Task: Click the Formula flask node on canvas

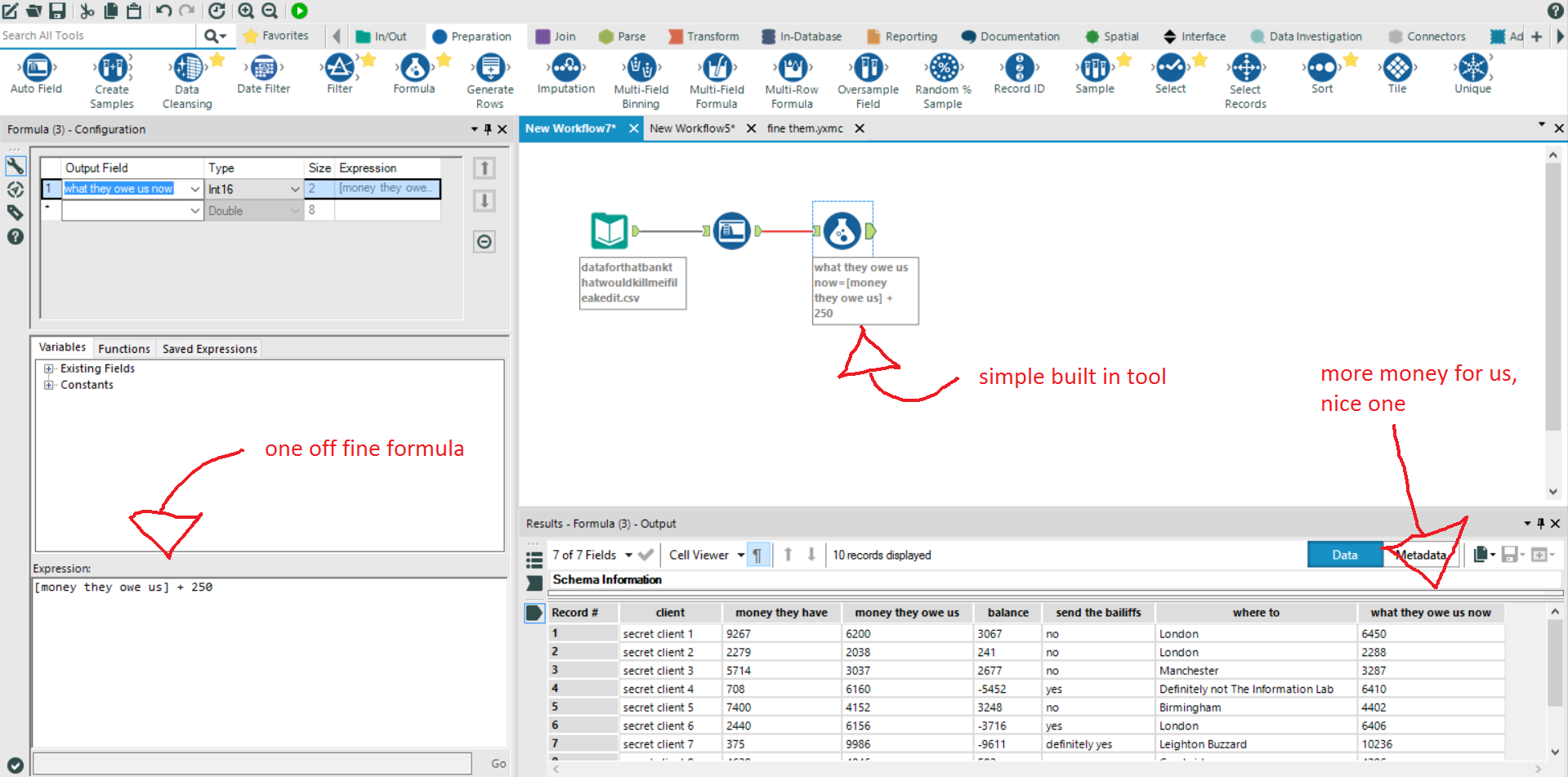Action: point(842,231)
